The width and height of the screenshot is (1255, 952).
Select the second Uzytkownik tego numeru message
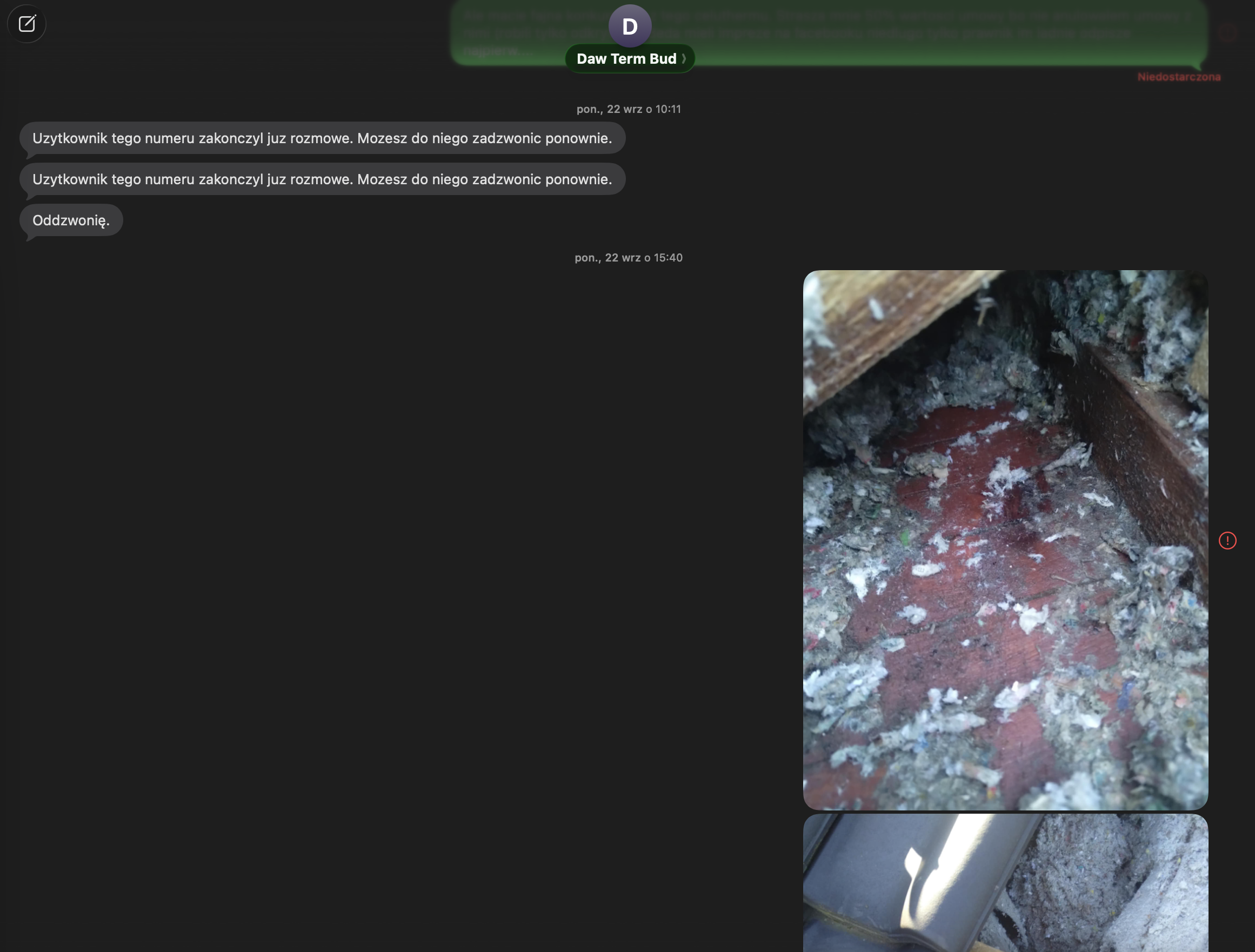pos(322,179)
